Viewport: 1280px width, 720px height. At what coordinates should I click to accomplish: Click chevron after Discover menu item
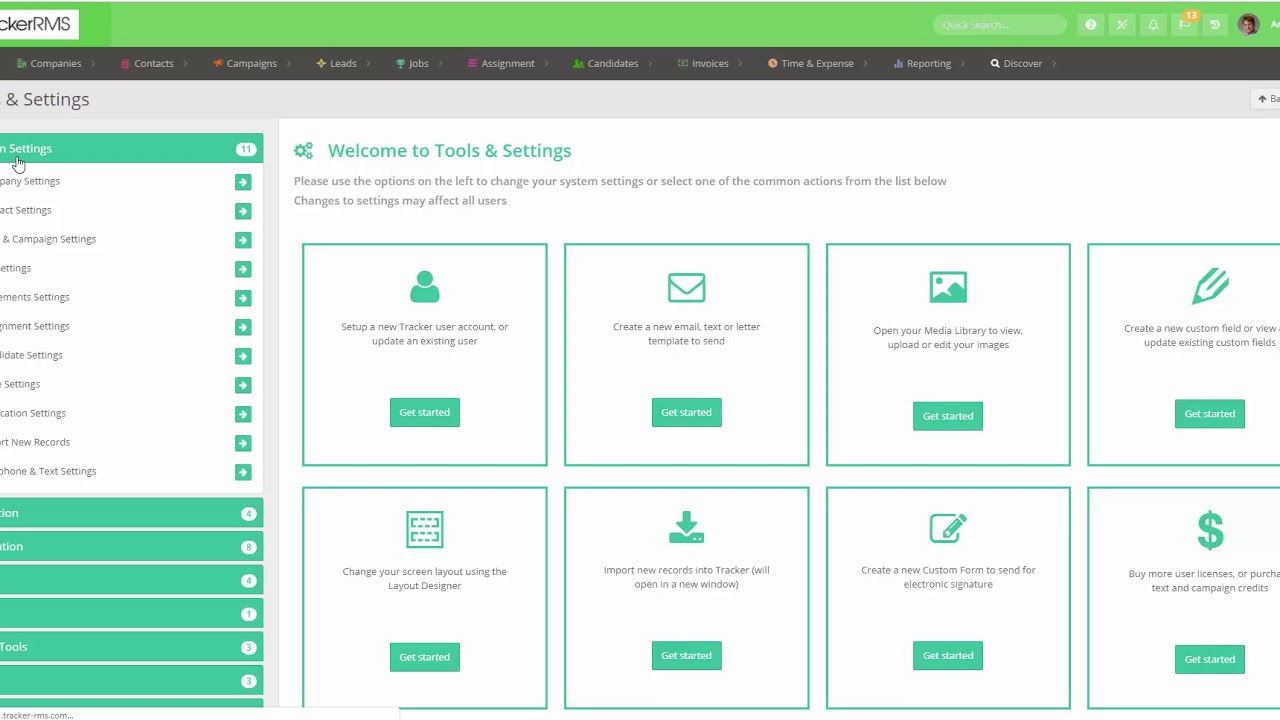point(1054,63)
